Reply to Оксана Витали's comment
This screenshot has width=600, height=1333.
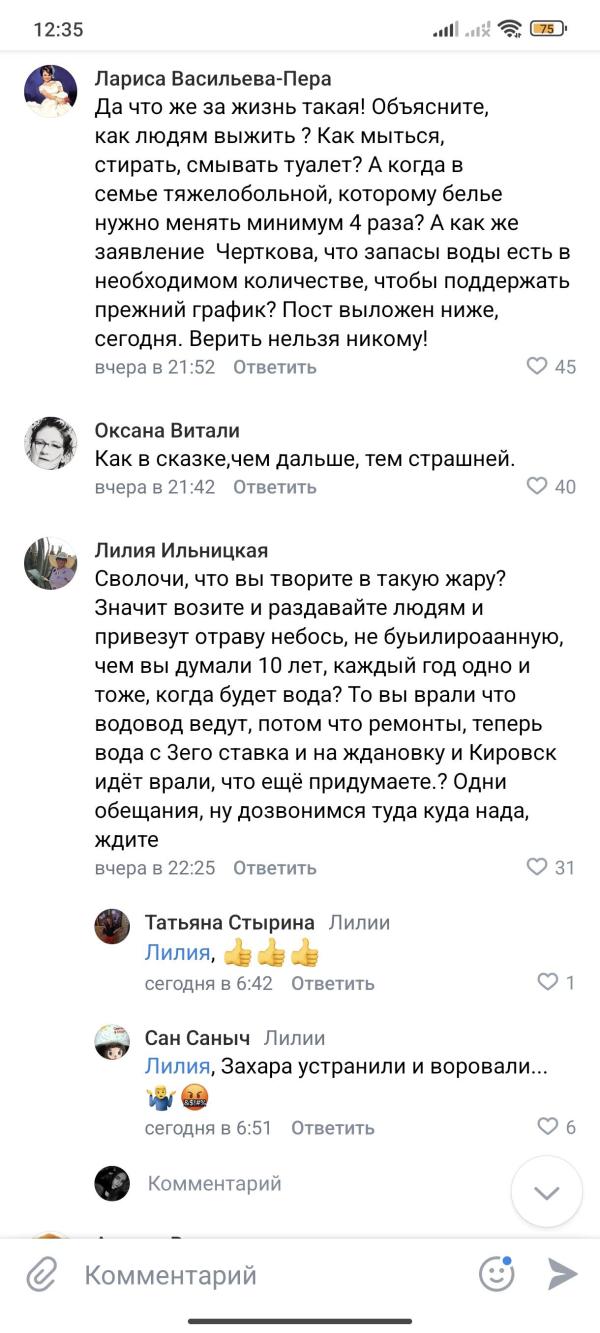point(275,487)
